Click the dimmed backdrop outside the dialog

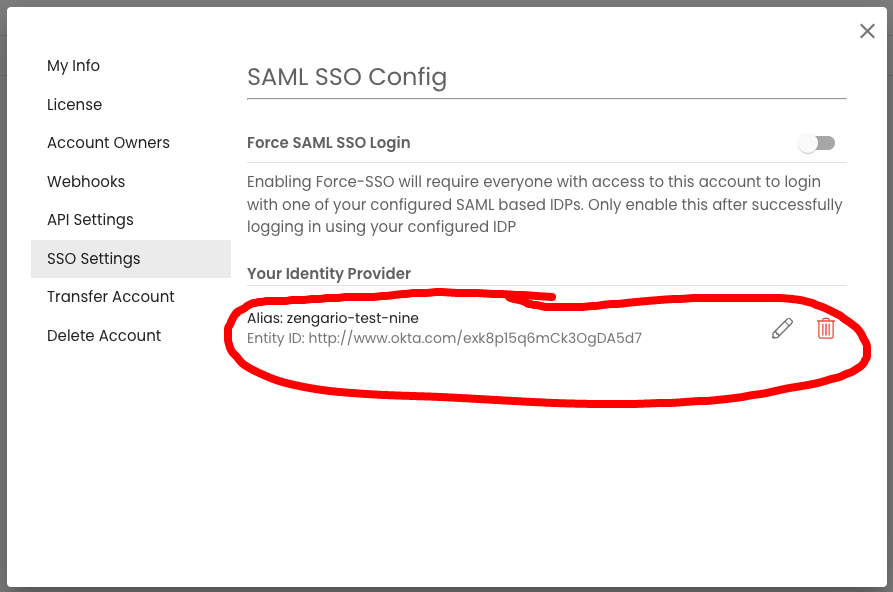(3, 296)
